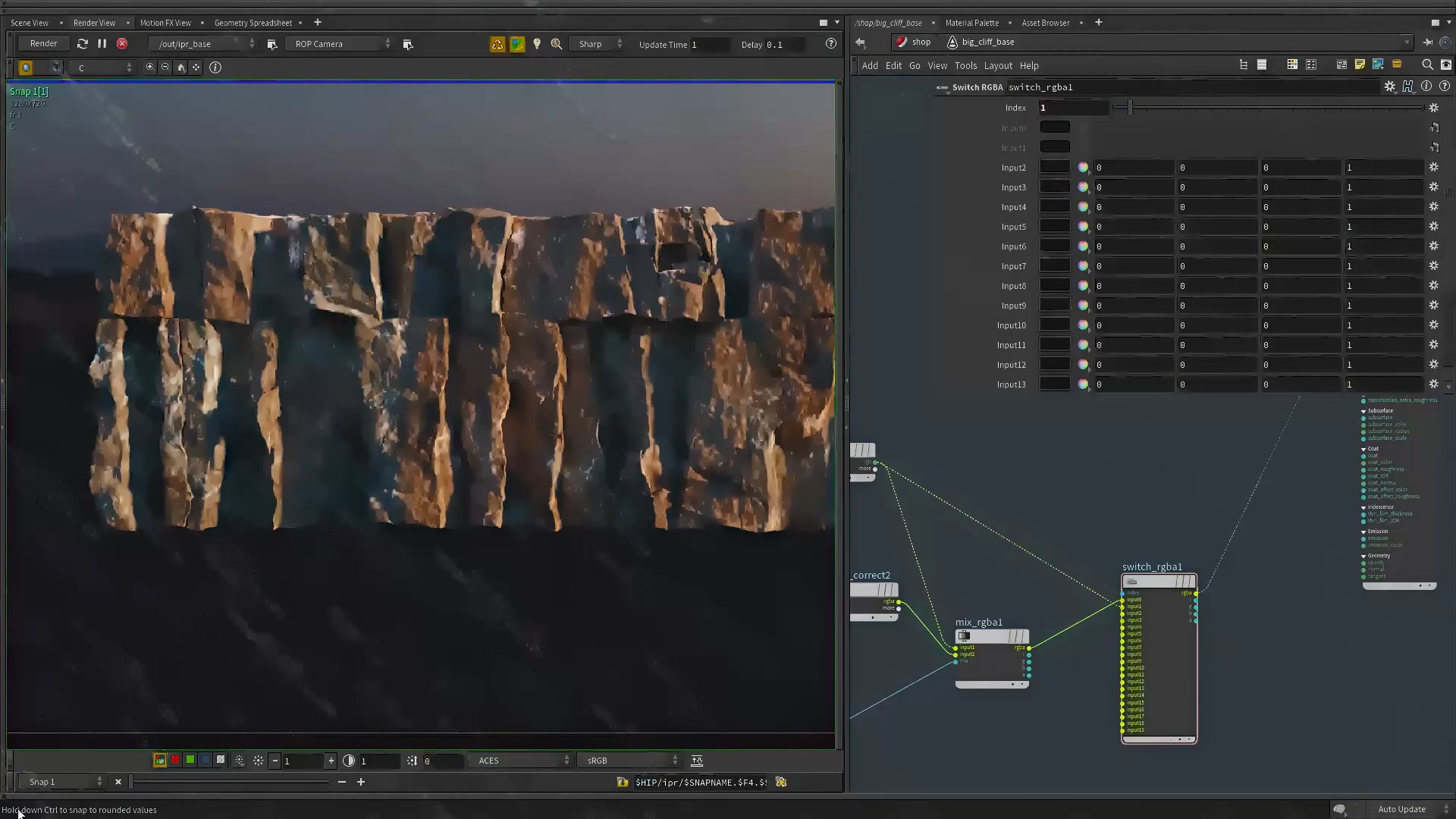The width and height of the screenshot is (1456, 819).
Task: Click the Render button
Action: coord(43,44)
